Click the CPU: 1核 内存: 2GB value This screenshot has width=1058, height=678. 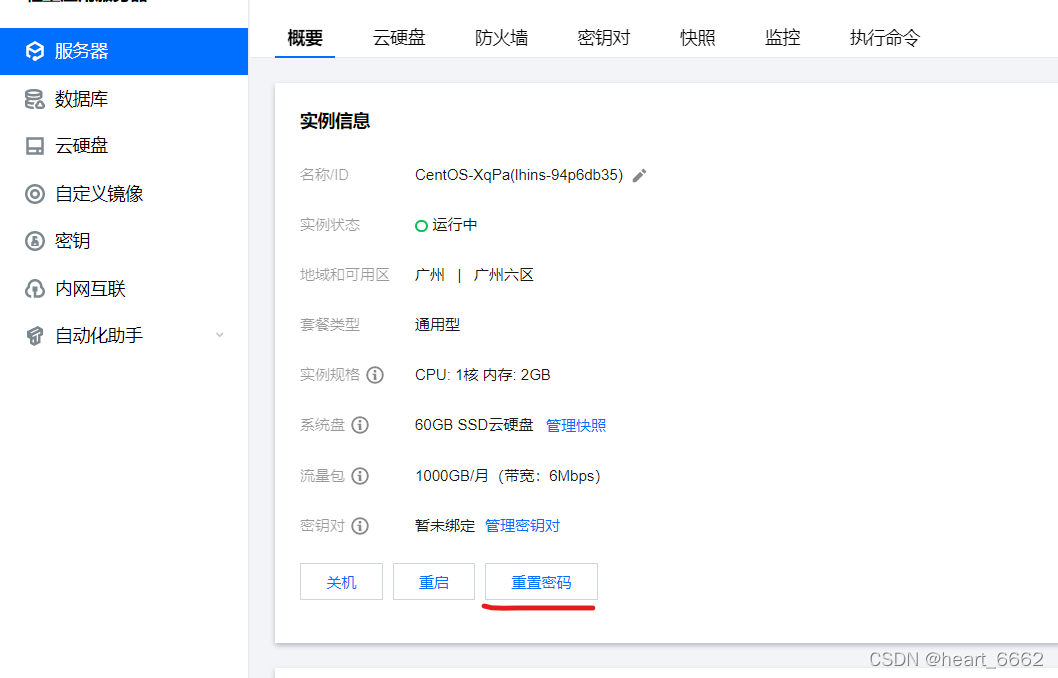pyautogui.click(x=482, y=375)
